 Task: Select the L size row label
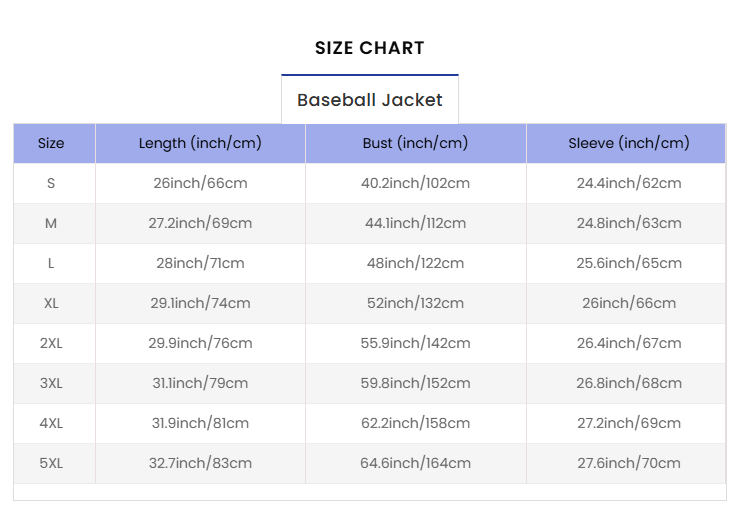[51, 263]
